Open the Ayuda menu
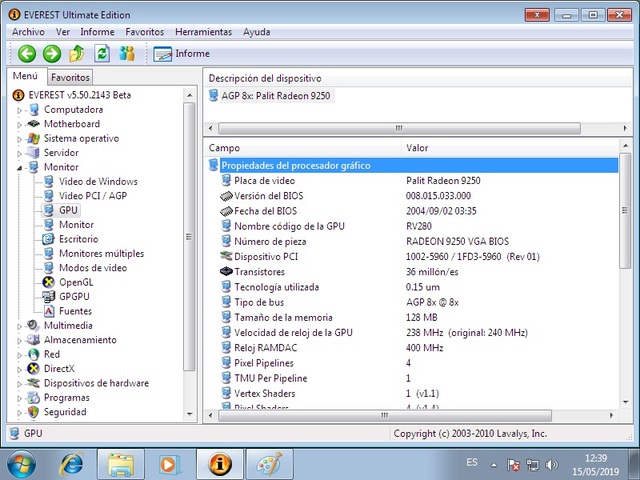The height and width of the screenshot is (480, 640). 256,32
